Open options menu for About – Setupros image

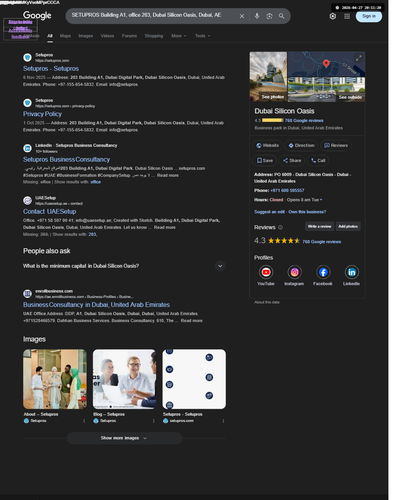tap(84, 421)
